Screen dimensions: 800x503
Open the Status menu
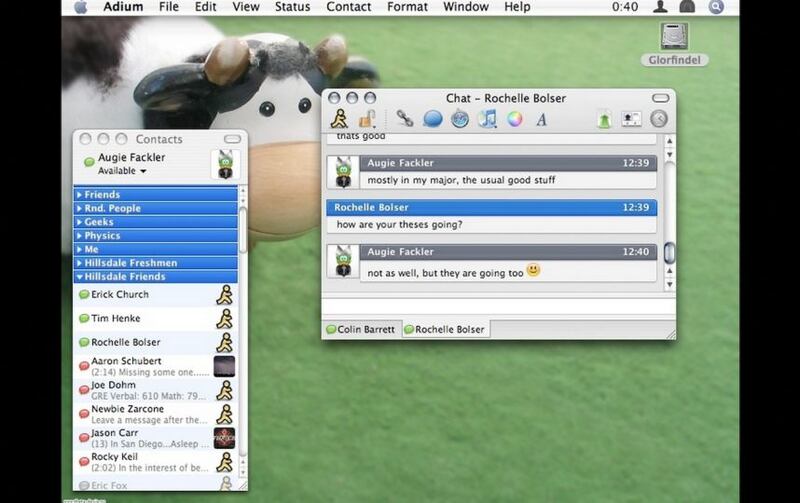pos(292,7)
